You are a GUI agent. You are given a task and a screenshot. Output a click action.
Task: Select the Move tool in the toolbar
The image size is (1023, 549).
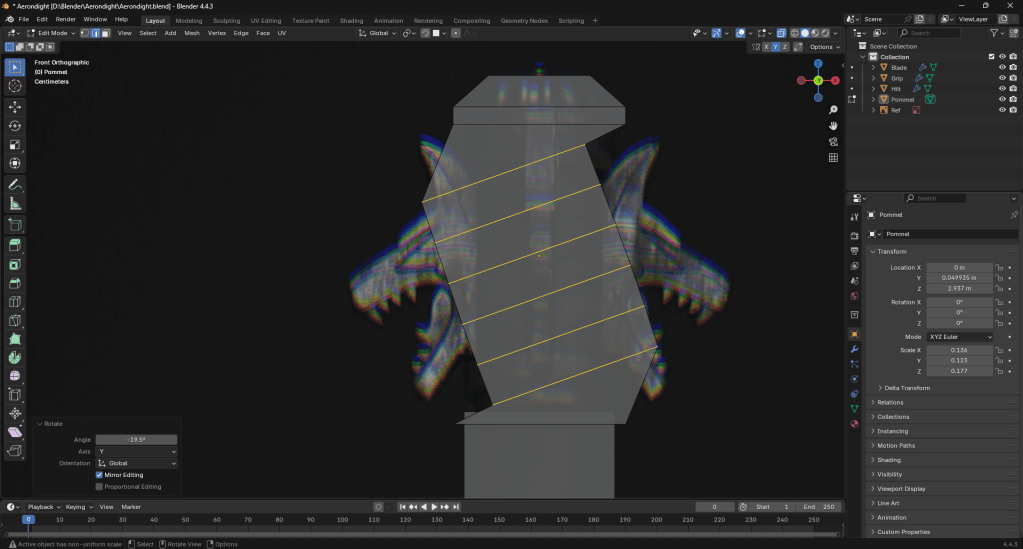(x=15, y=106)
